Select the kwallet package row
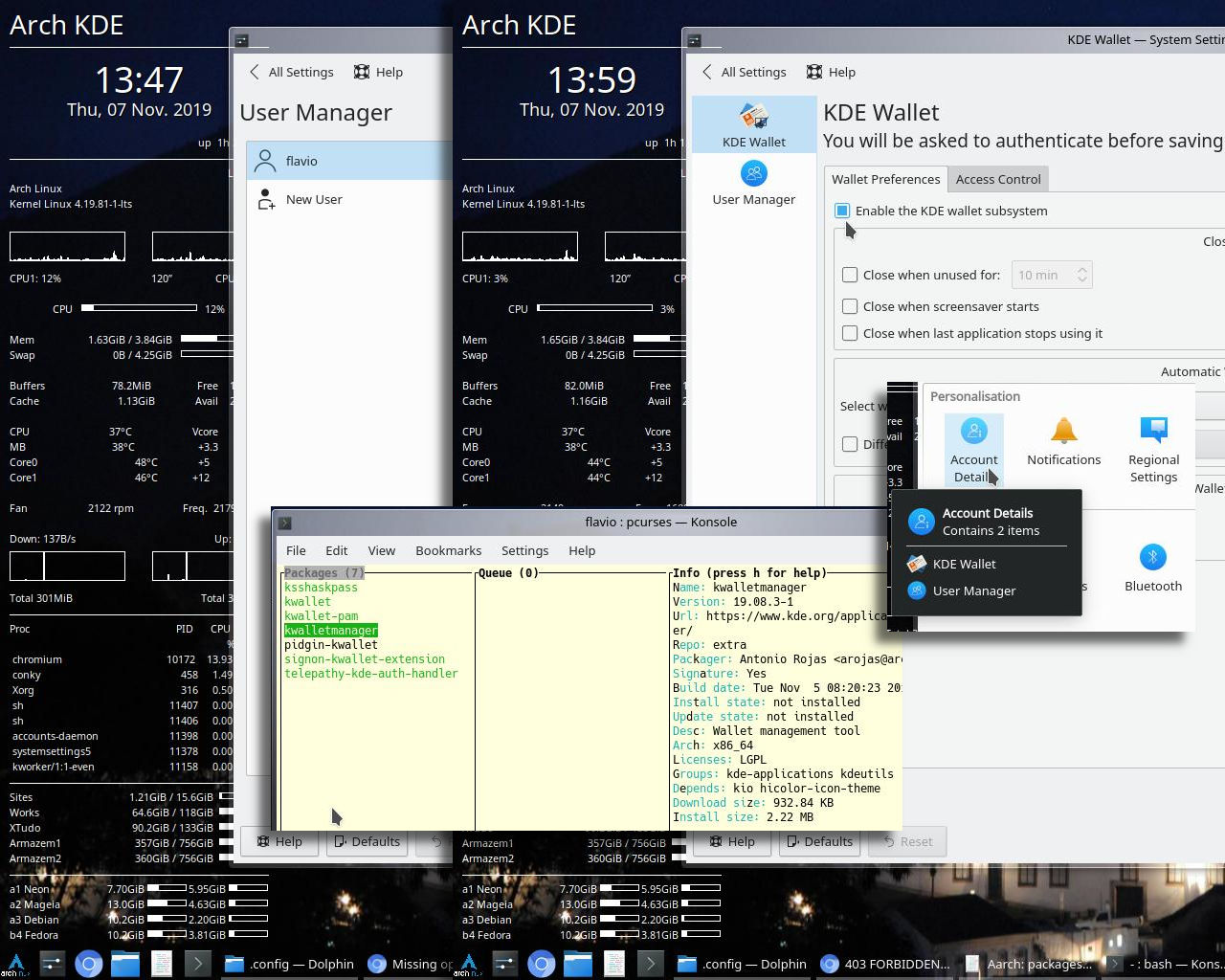Image resolution: width=1225 pixels, height=980 pixels. click(x=307, y=602)
